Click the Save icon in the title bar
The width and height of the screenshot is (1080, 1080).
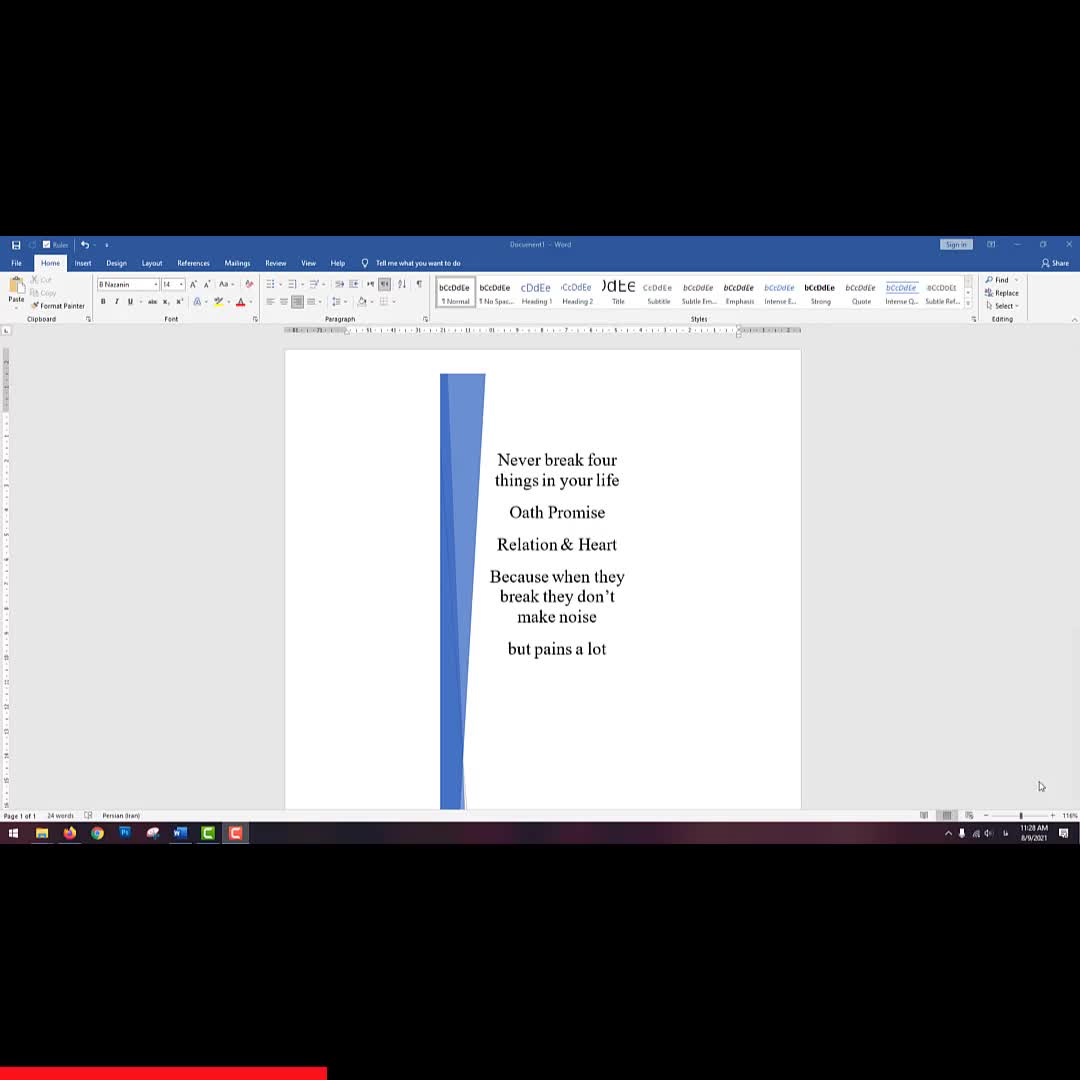[x=16, y=245]
